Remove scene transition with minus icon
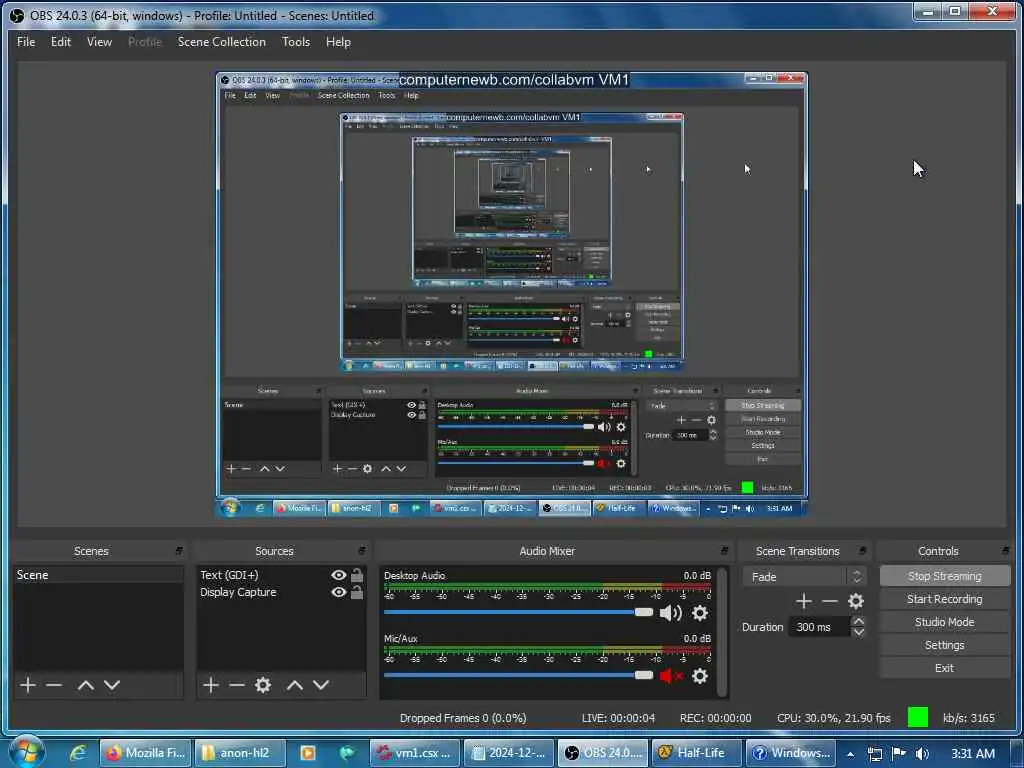Screen dimensions: 1024x768 829,601
